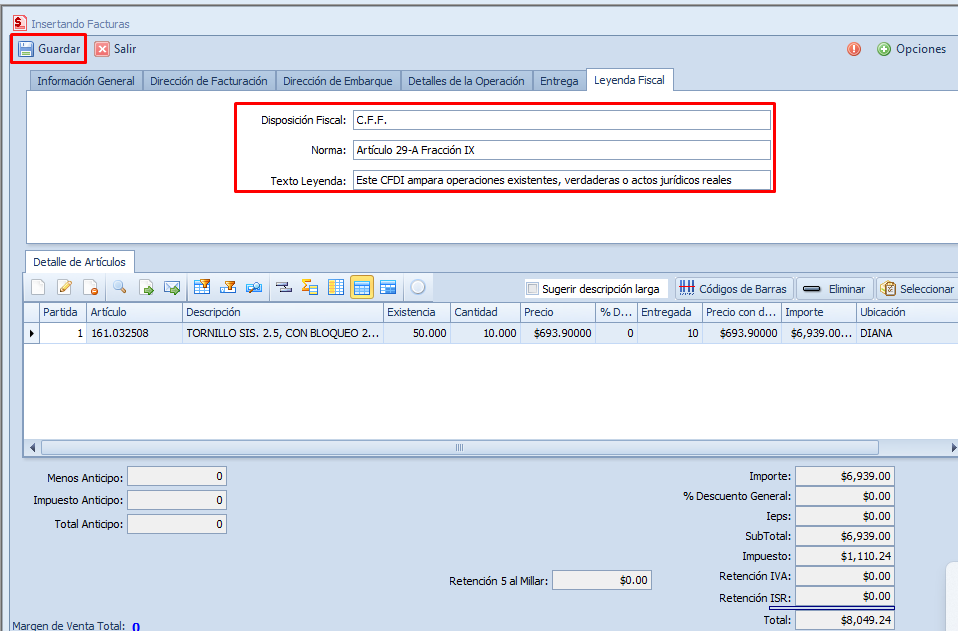
Task: Click the row indicator arrow for partida 1
Action: (x=31, y=333)
